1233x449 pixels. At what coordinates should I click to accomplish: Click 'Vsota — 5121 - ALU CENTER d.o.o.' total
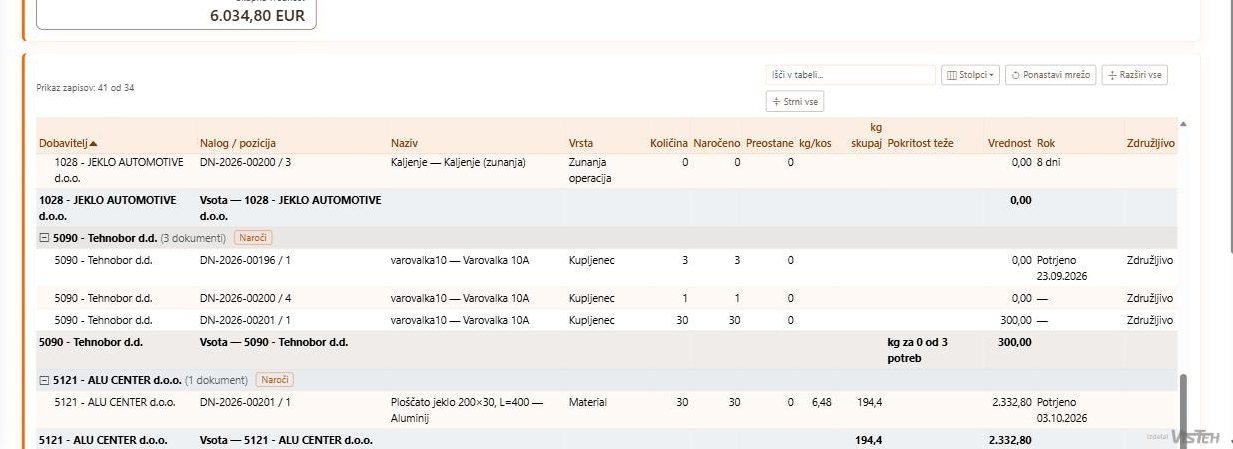[x=286, y=440]
